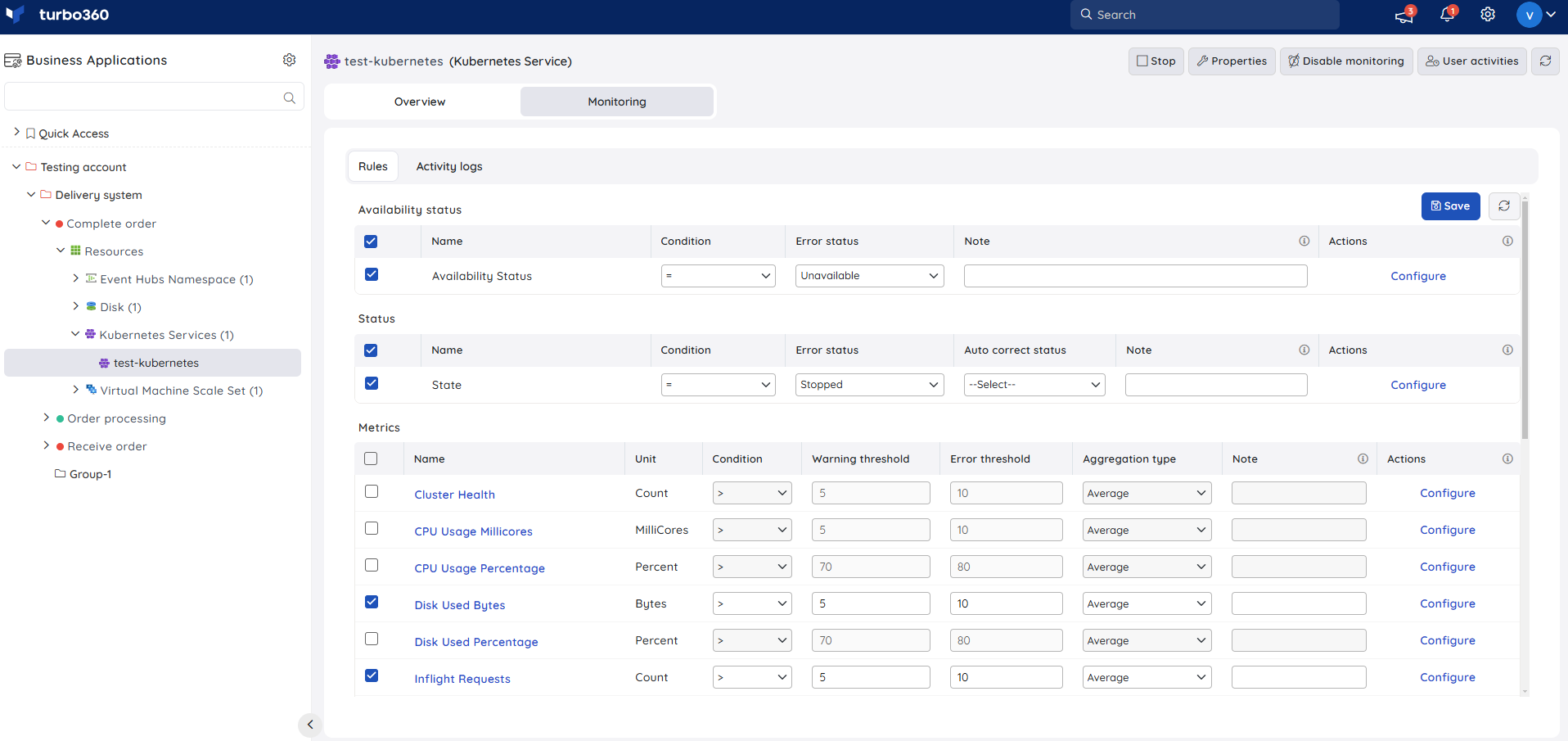Click the rules panel vertical scrollbar
Viewport: 1568px width, 741px height.
tap(1525, 319)
